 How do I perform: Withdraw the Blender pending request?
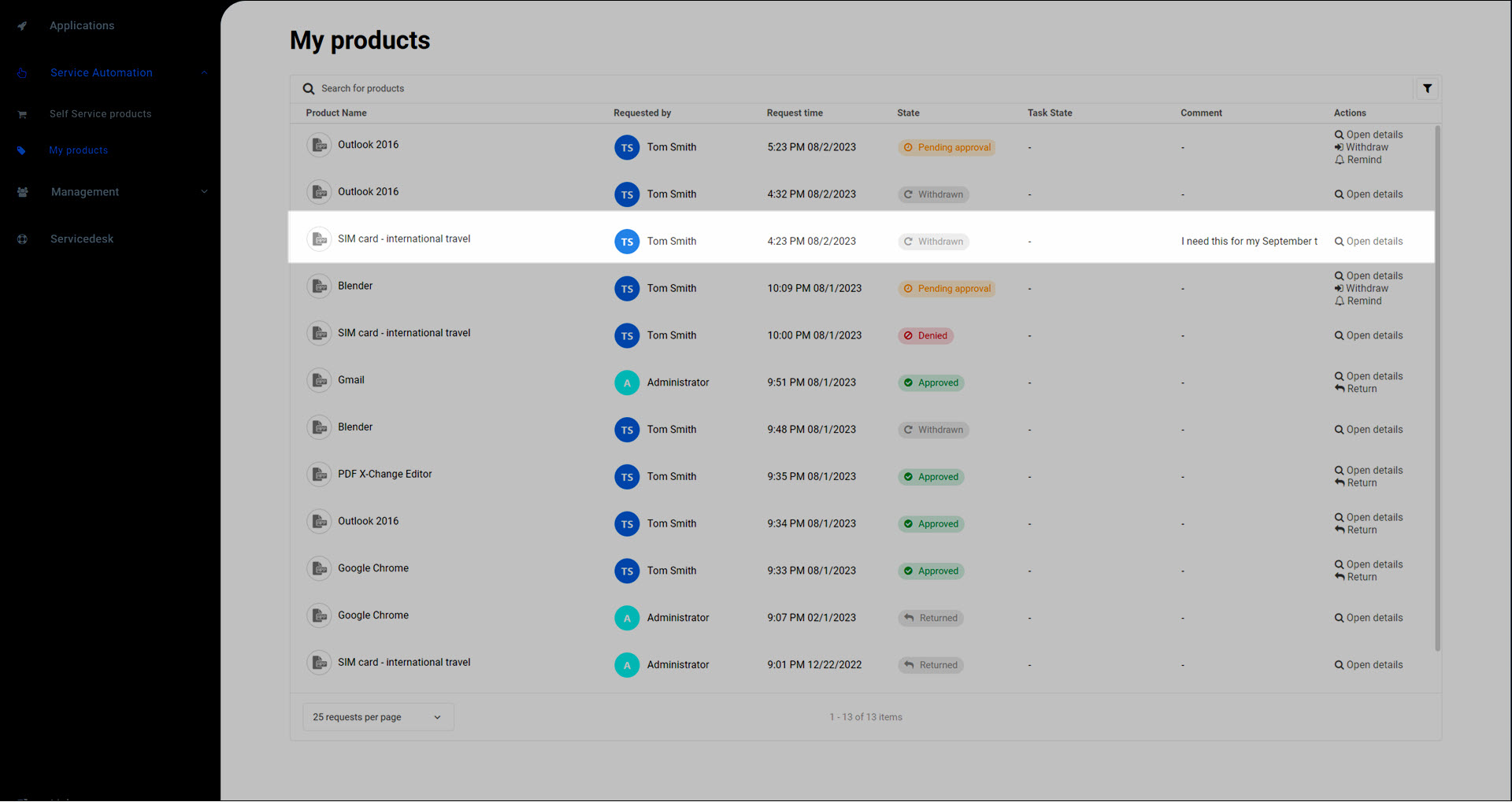(1362, 289)
